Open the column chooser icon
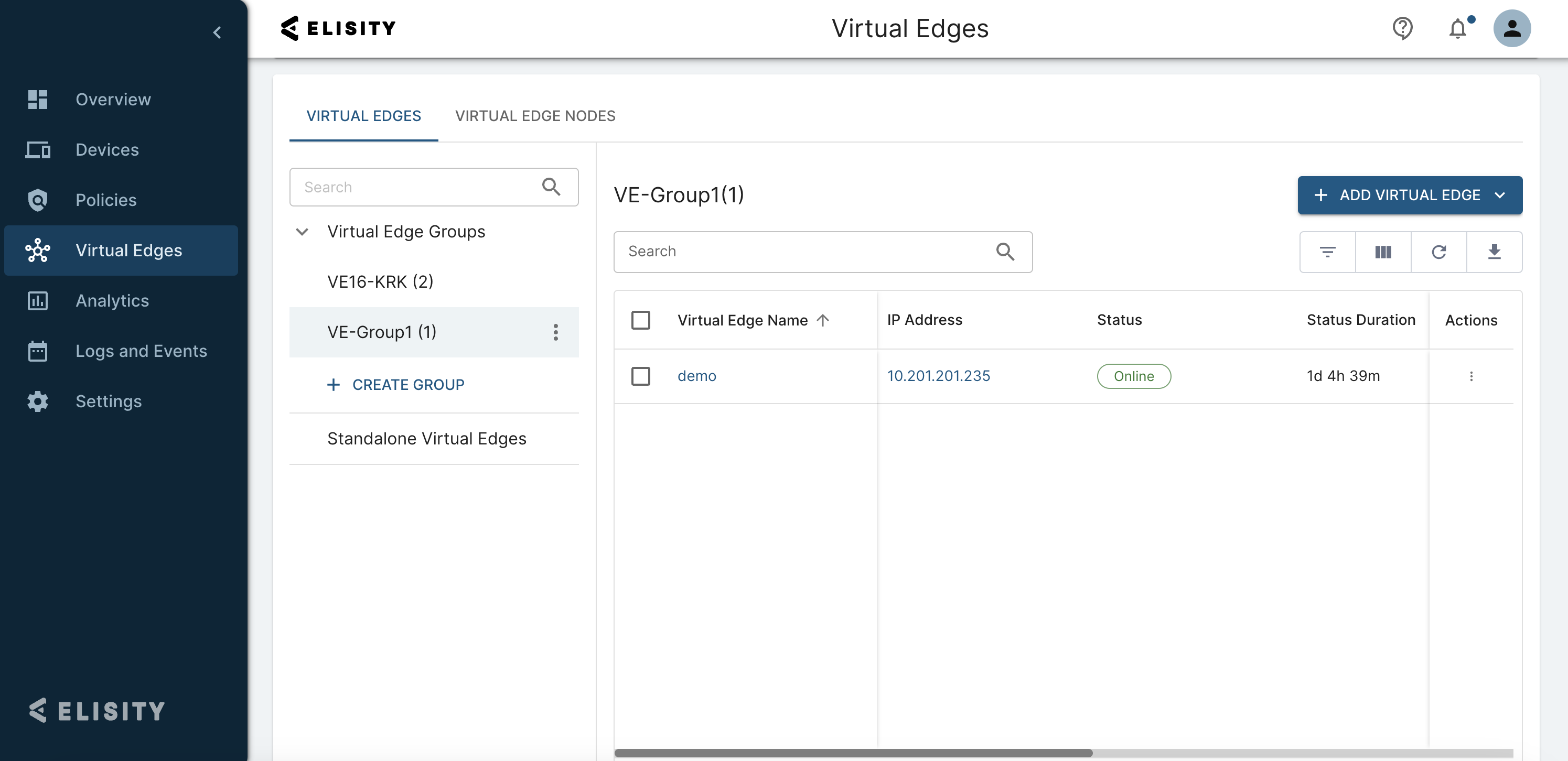1568x761 pixels. pyautogui.click(x=1383, y=252)
